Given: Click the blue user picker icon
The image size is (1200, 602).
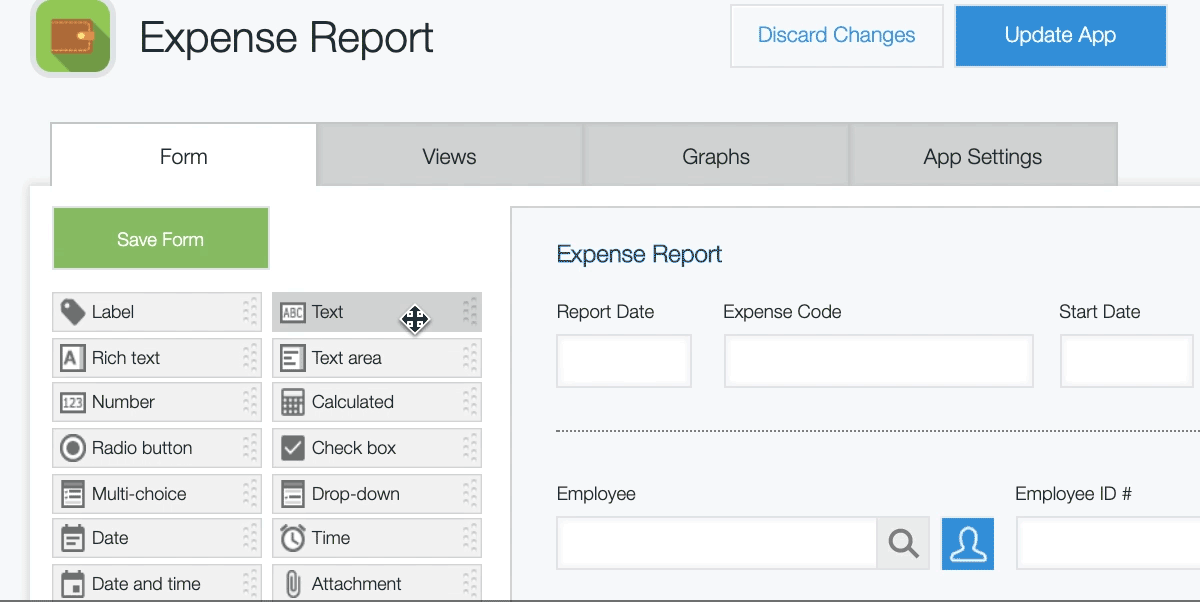Looking at the screenshot, I should [968, 543].
